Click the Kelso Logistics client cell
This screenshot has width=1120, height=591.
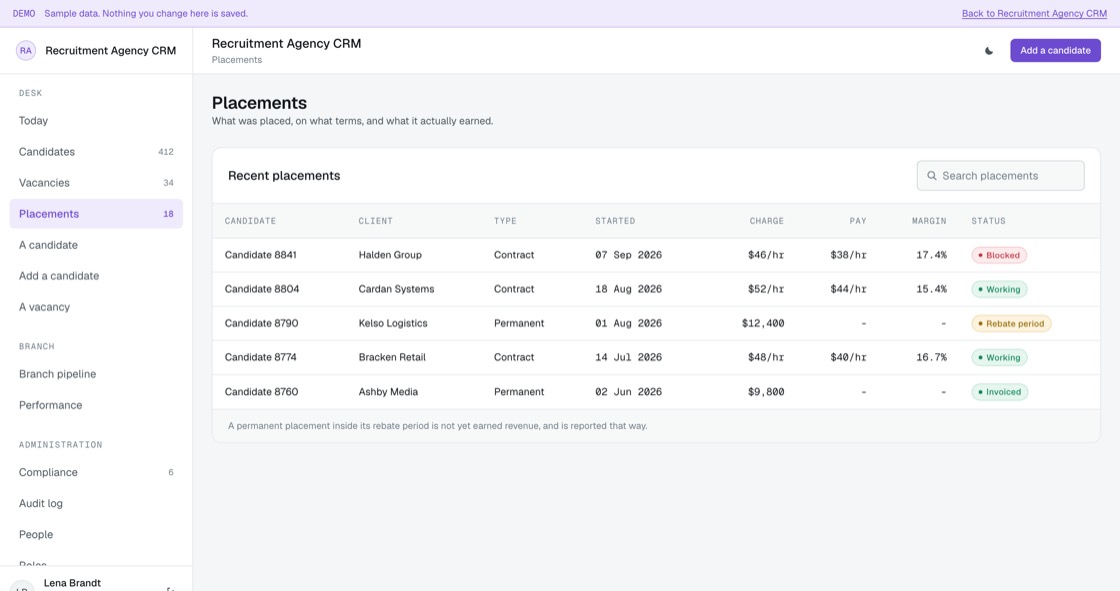pyautogui.click(x=393, y=324)
